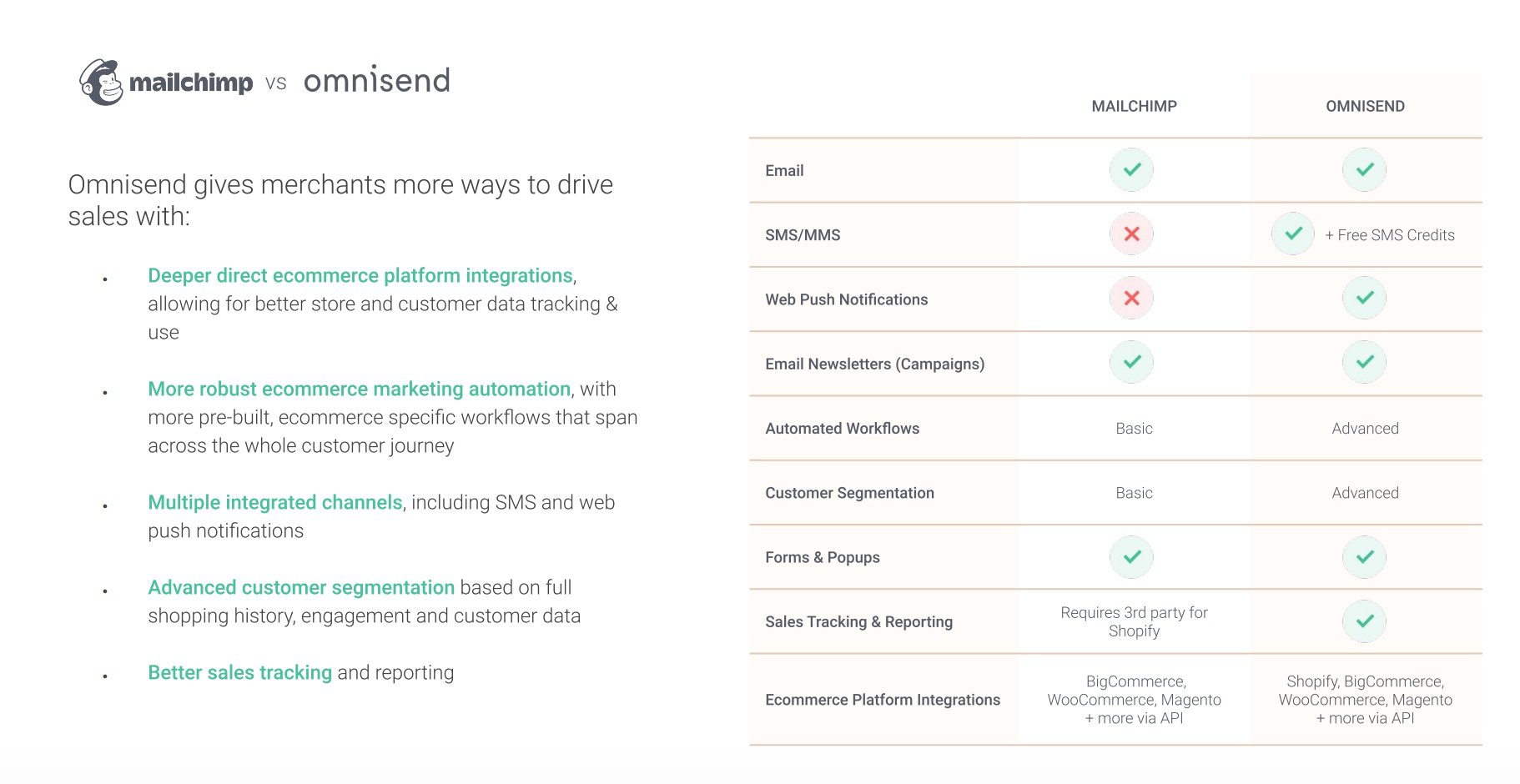Open the More robust ecommerce marketing automation link
The width and height of the screenshot is (1520, 784).
[359, 389]
